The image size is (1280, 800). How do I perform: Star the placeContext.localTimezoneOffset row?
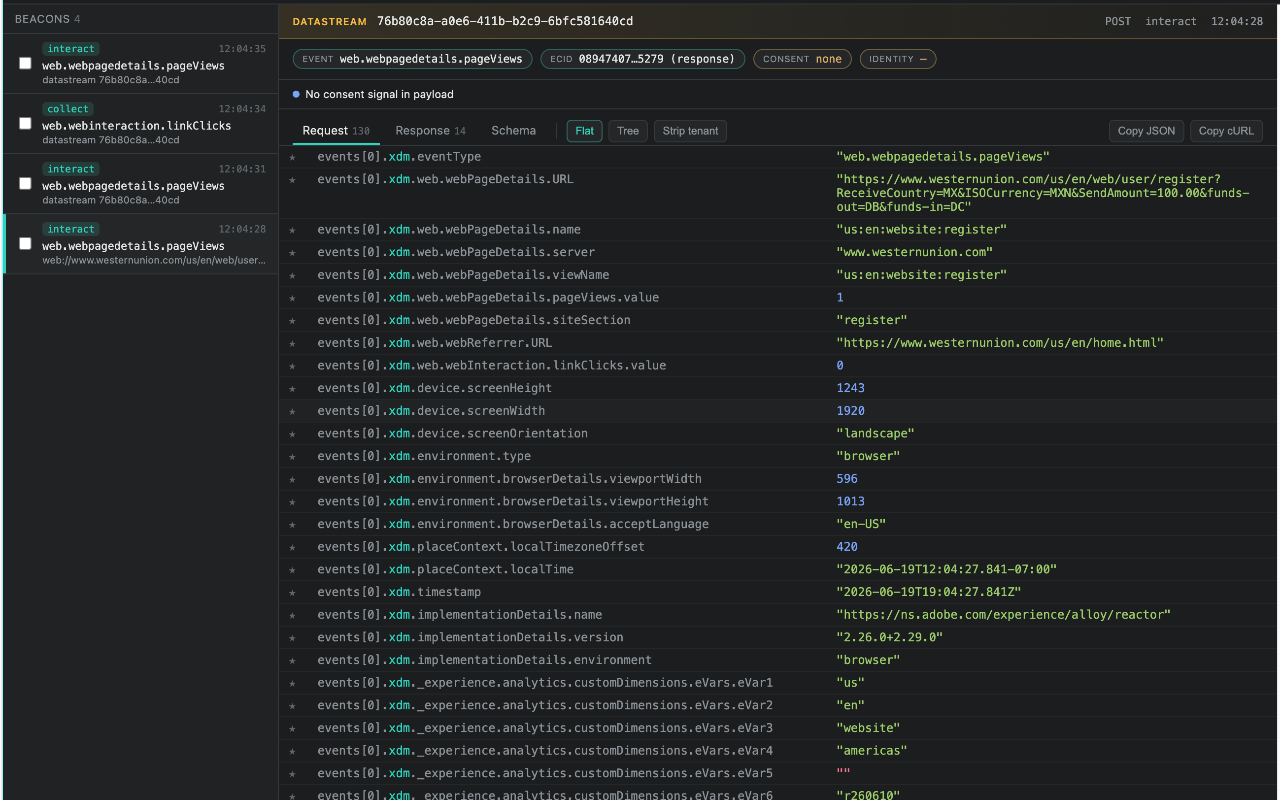[293, 547]
